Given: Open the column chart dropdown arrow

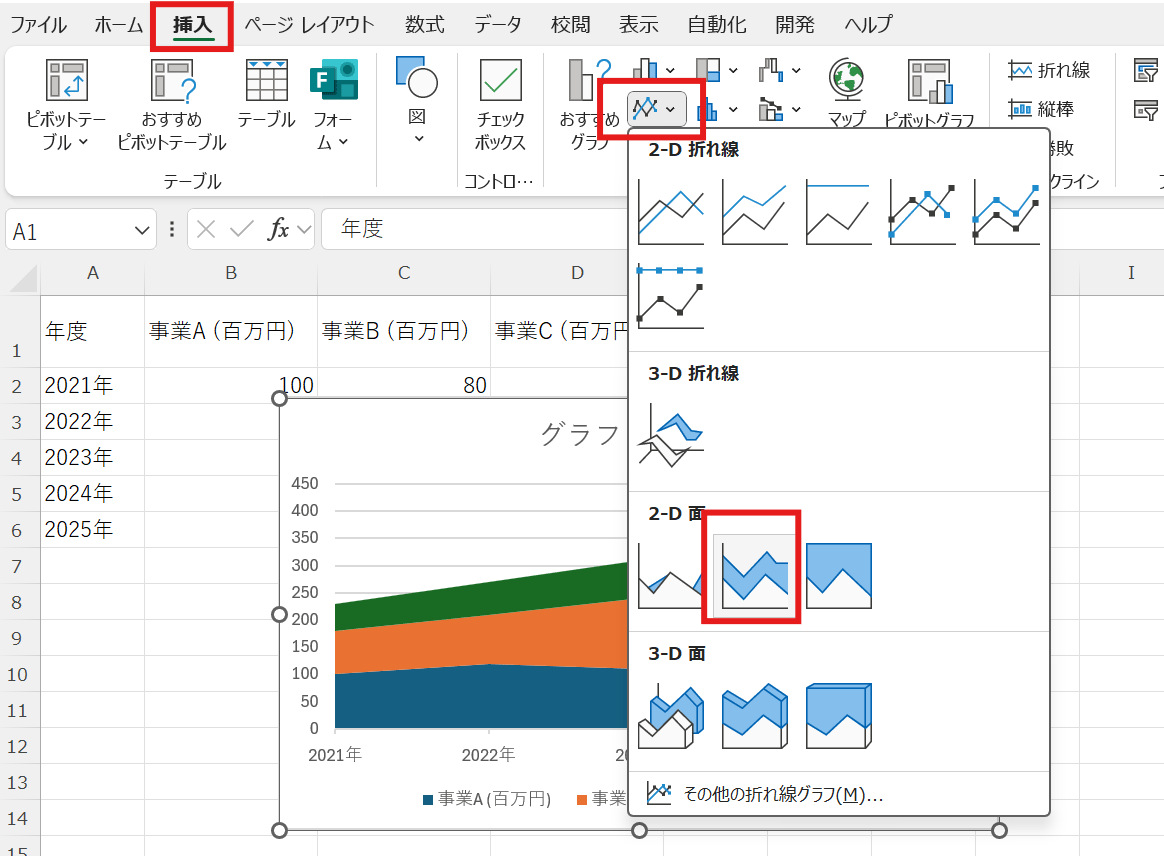Looking at the screenshot, I should click(669, 70).
